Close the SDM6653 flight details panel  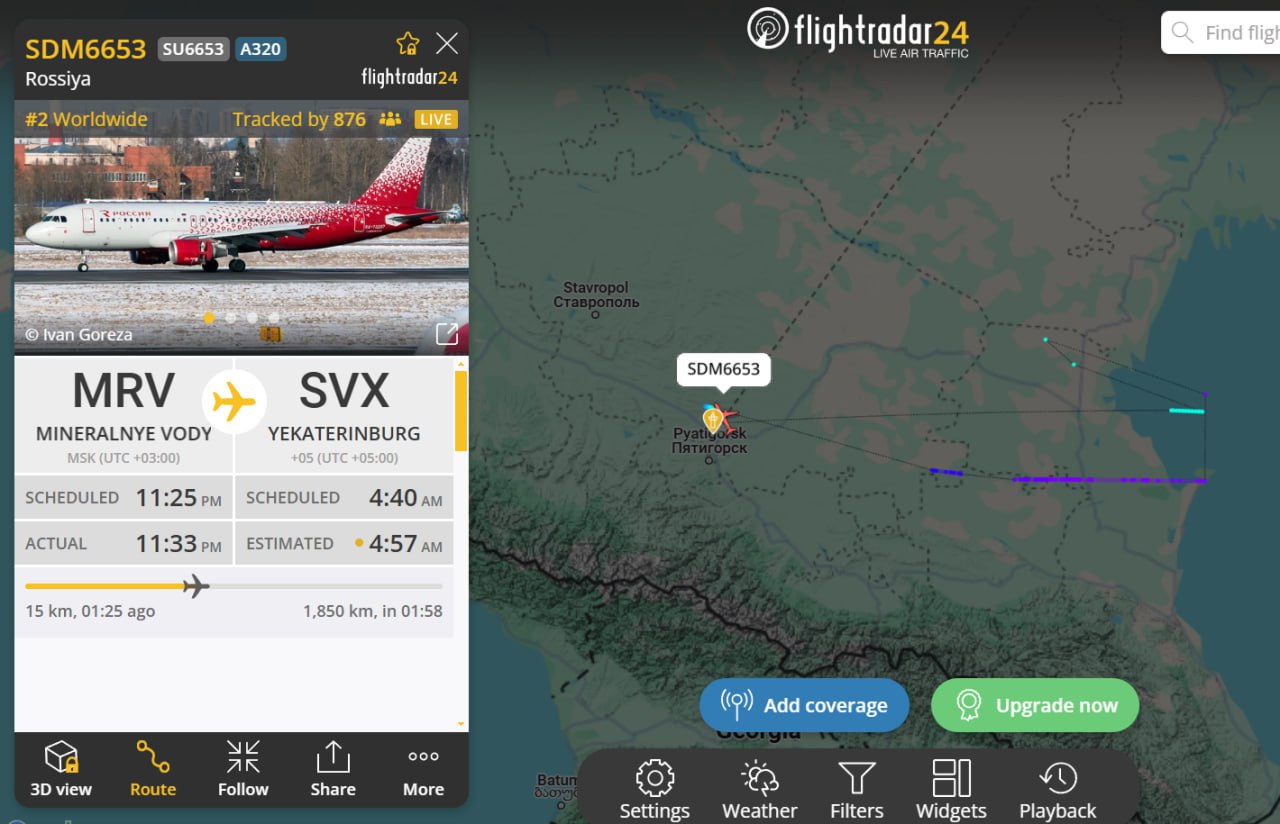point(447,44)
